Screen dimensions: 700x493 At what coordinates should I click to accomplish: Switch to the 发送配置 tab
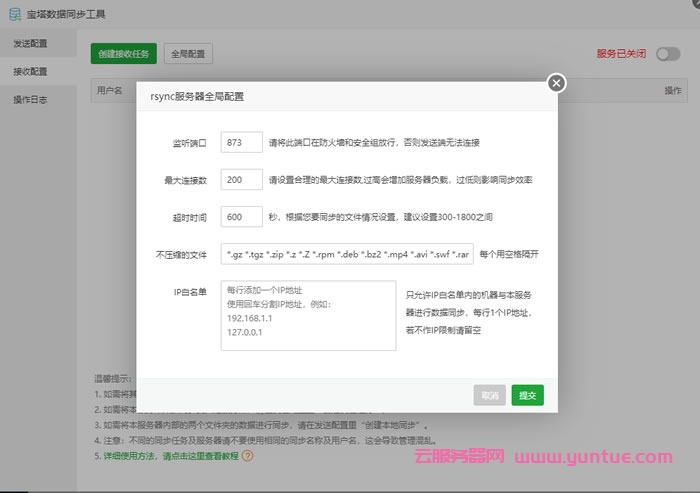pyautogui.click(x=30, y=45)
